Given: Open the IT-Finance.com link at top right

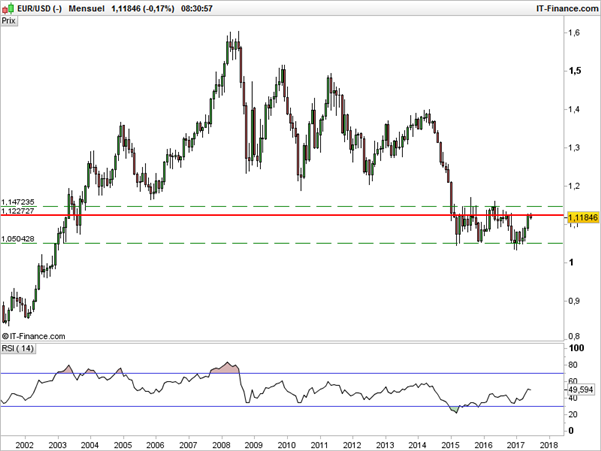Looking at the screenshot, I should tap(567, 8).
